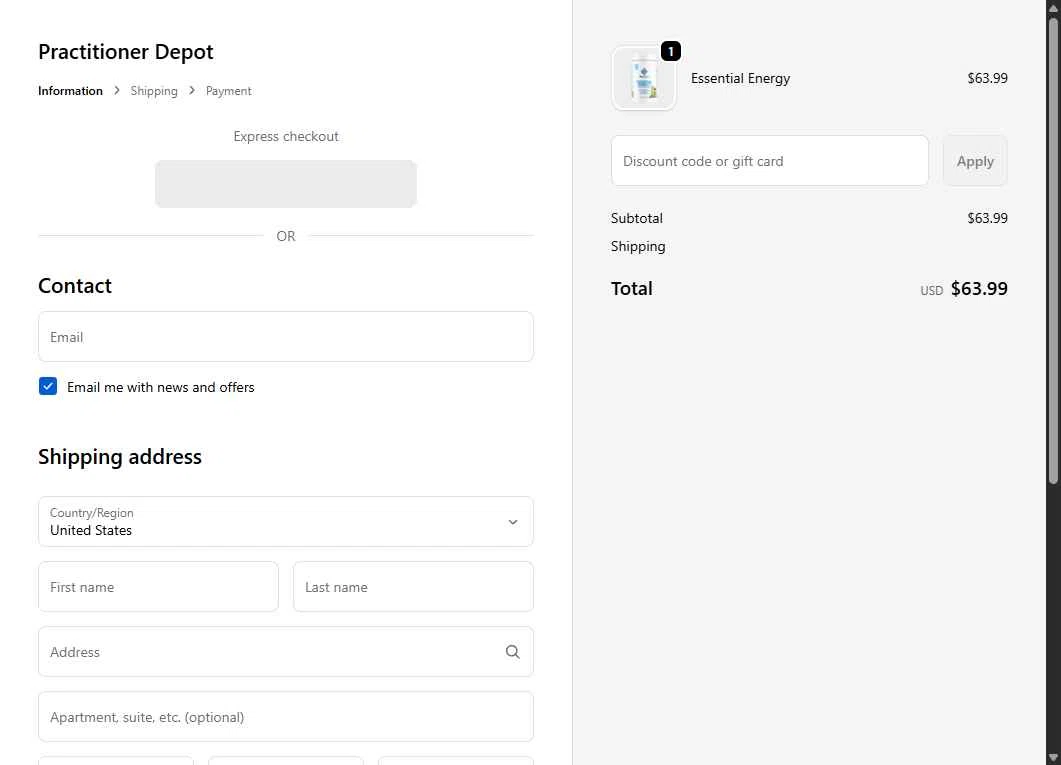Click the Shipping label in order summary
Screen dimensions: 1061x765
638,246
